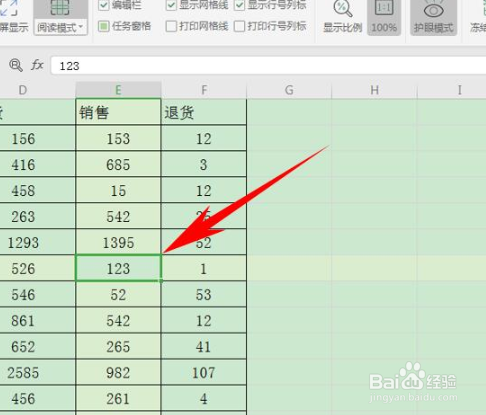This screenshot has width=486, height=415.
Task: Select the cell containing 652
Action: point(37,346)
